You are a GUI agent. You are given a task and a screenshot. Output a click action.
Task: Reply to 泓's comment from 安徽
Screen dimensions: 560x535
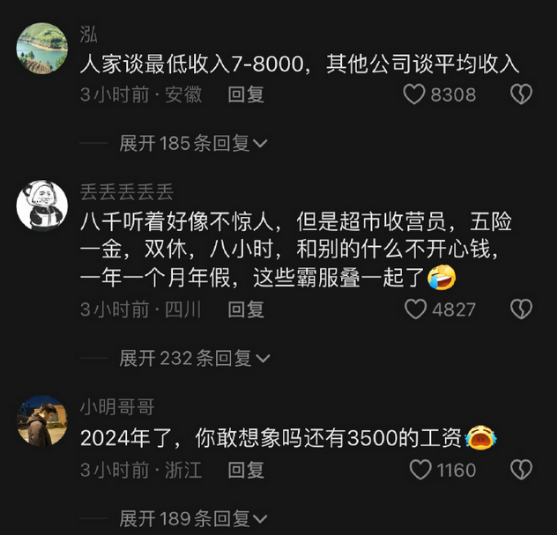point(246,95)
